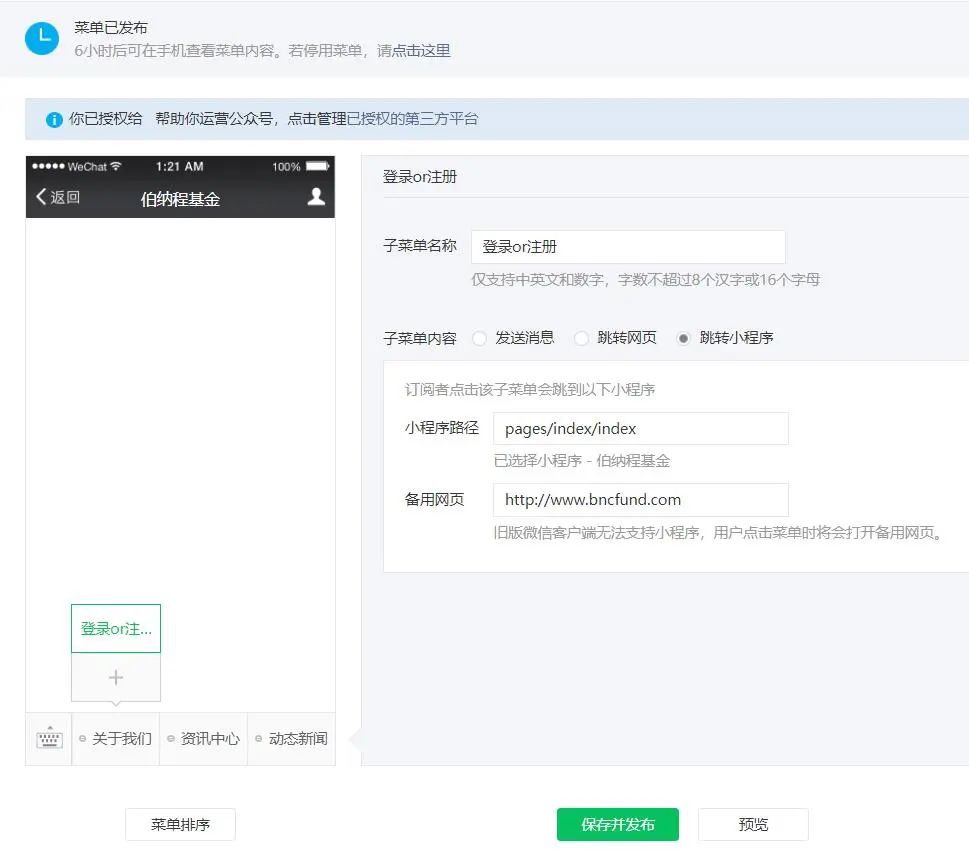Viewport: 969px width, 865px height.
Task: Click the blue info icon in authorization notice
Action: coord(54,119)
